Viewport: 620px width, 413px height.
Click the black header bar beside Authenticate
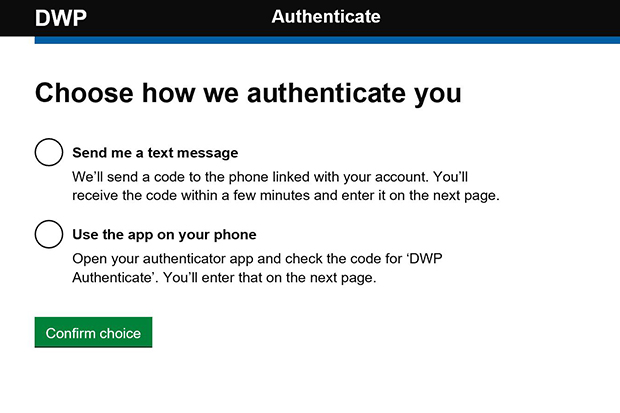click(500, 18)
